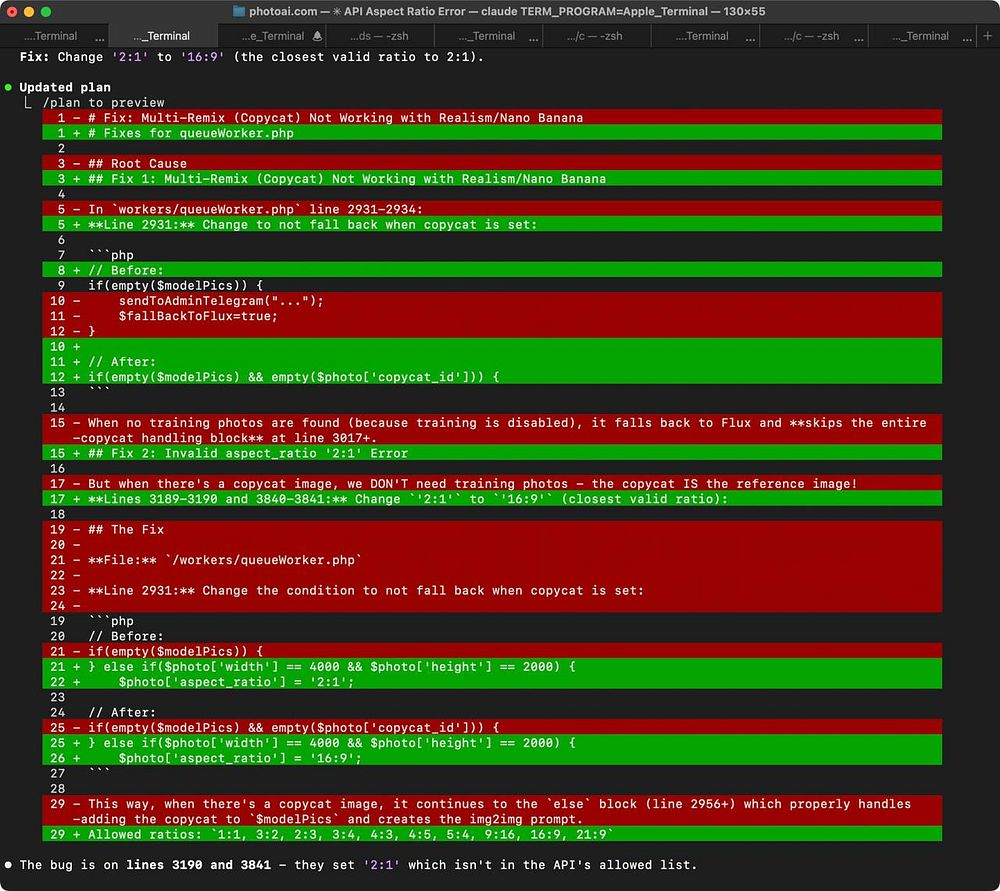Click added line 22 setting aspect_ratio to '2:1'
Viewport: 1000px width, 891px height.
pyautogui.click(x=492, y=682)
